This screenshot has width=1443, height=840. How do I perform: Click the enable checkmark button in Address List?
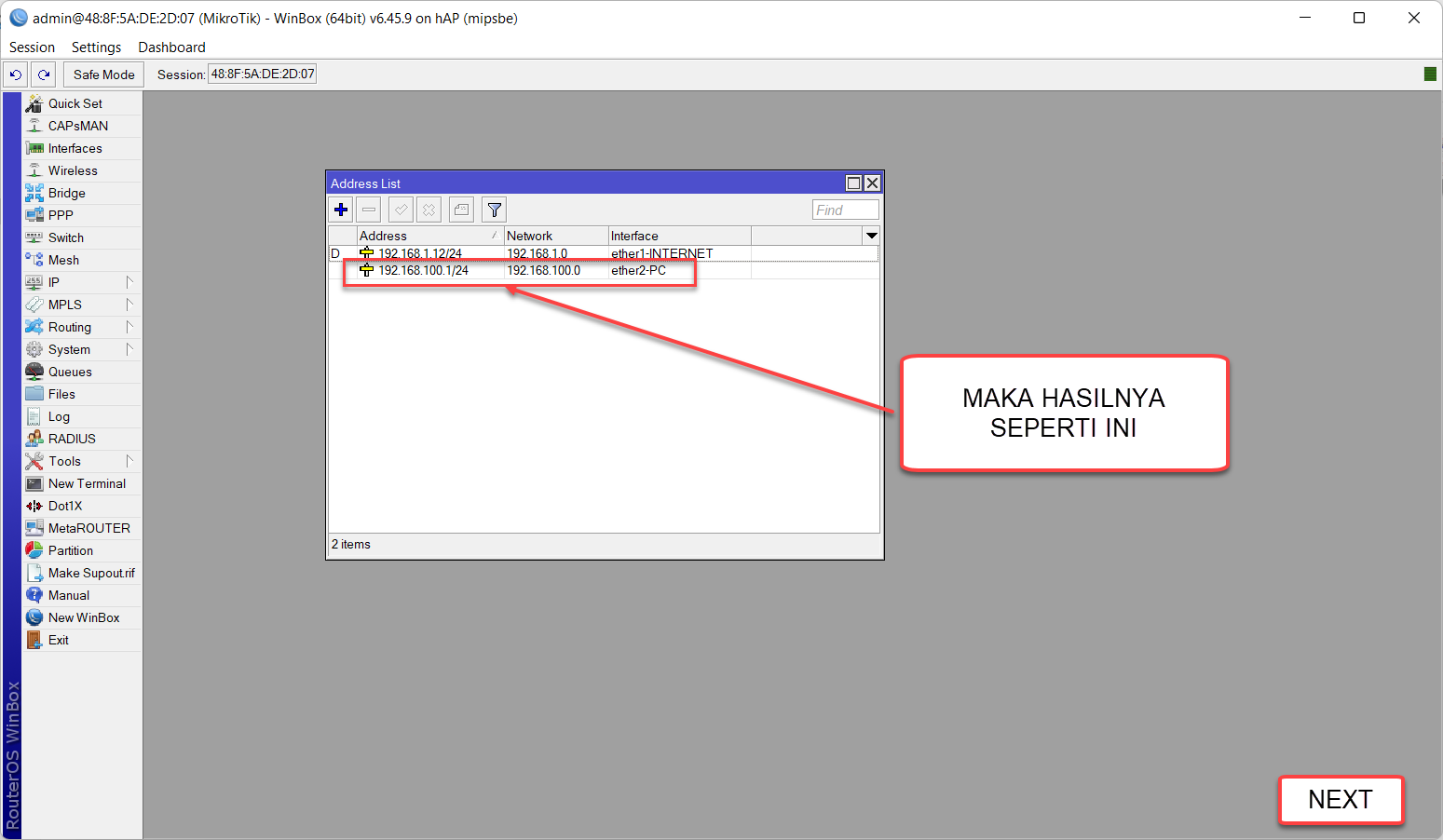click(401, 210)
